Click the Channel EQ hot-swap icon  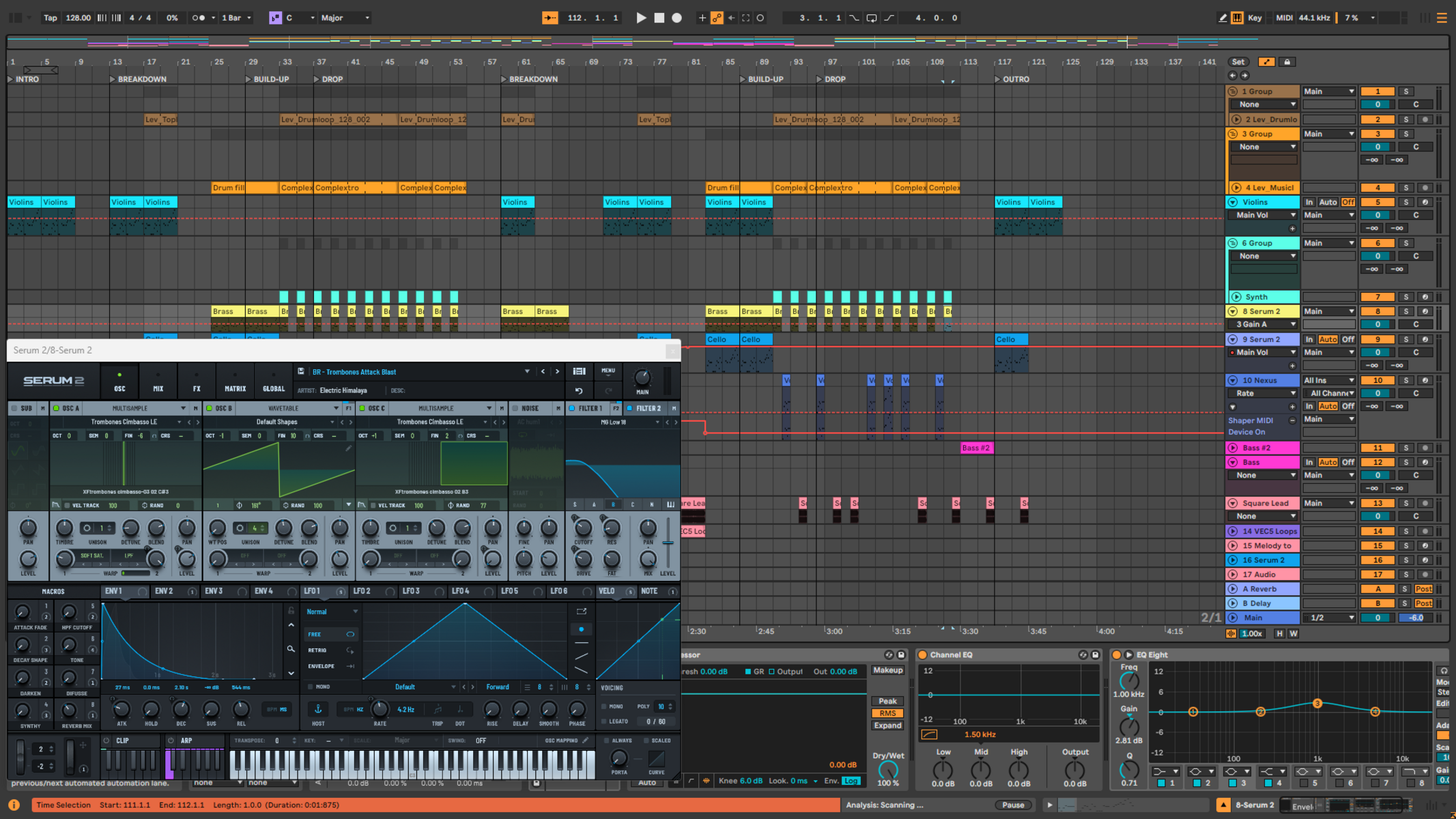coord(1083,655)
